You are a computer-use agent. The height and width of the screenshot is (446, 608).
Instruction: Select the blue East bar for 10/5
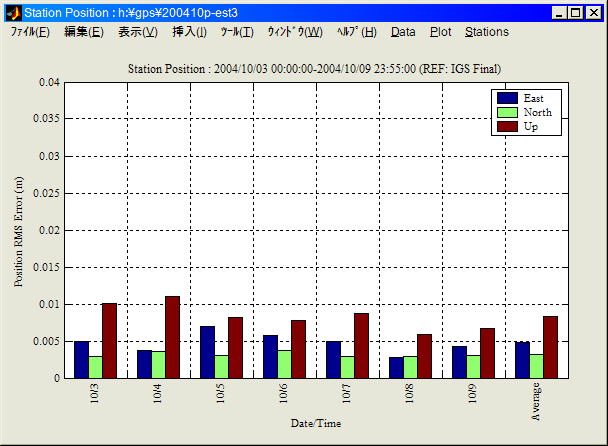pyautogui.click(x=207, y=352)
